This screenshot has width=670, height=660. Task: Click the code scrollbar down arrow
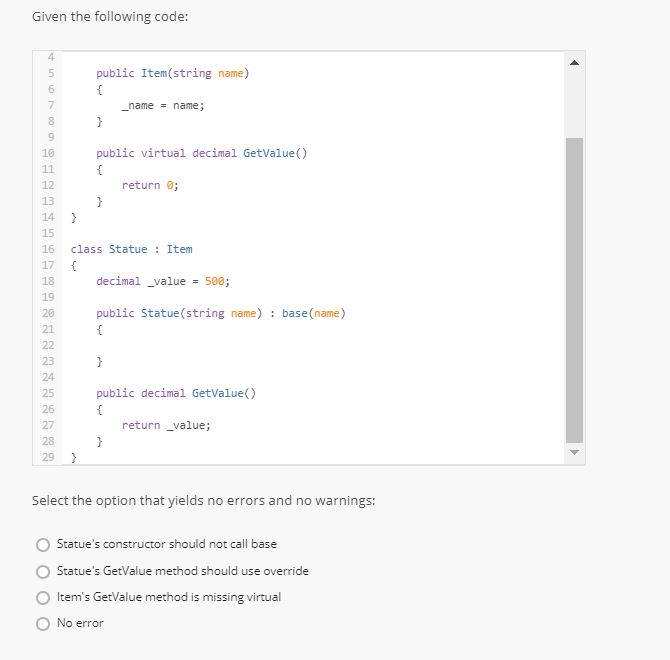[x=574, y=452]
